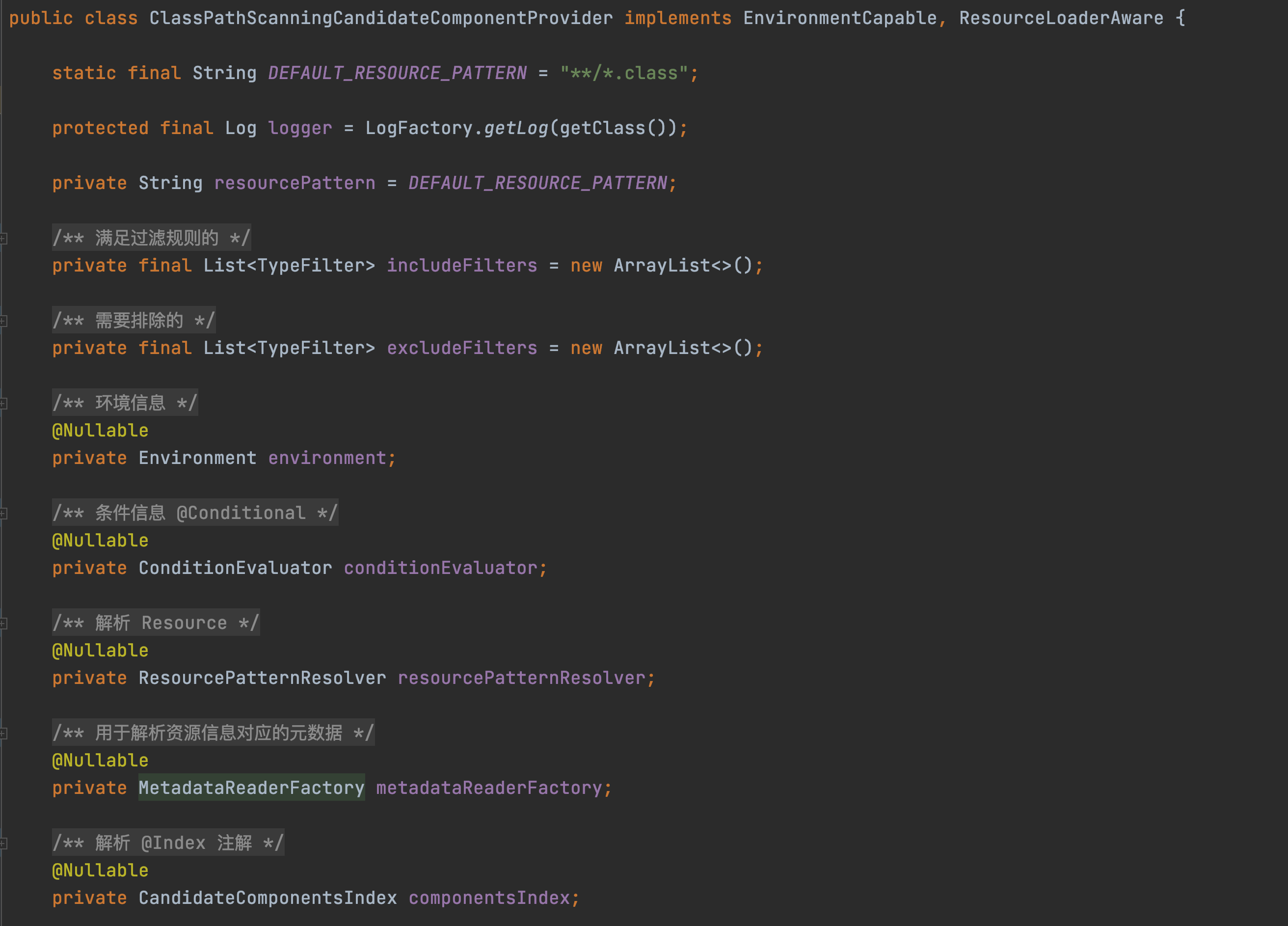
Task: Click @Nullable above the componentsIndex field
Action: [101, 871]
